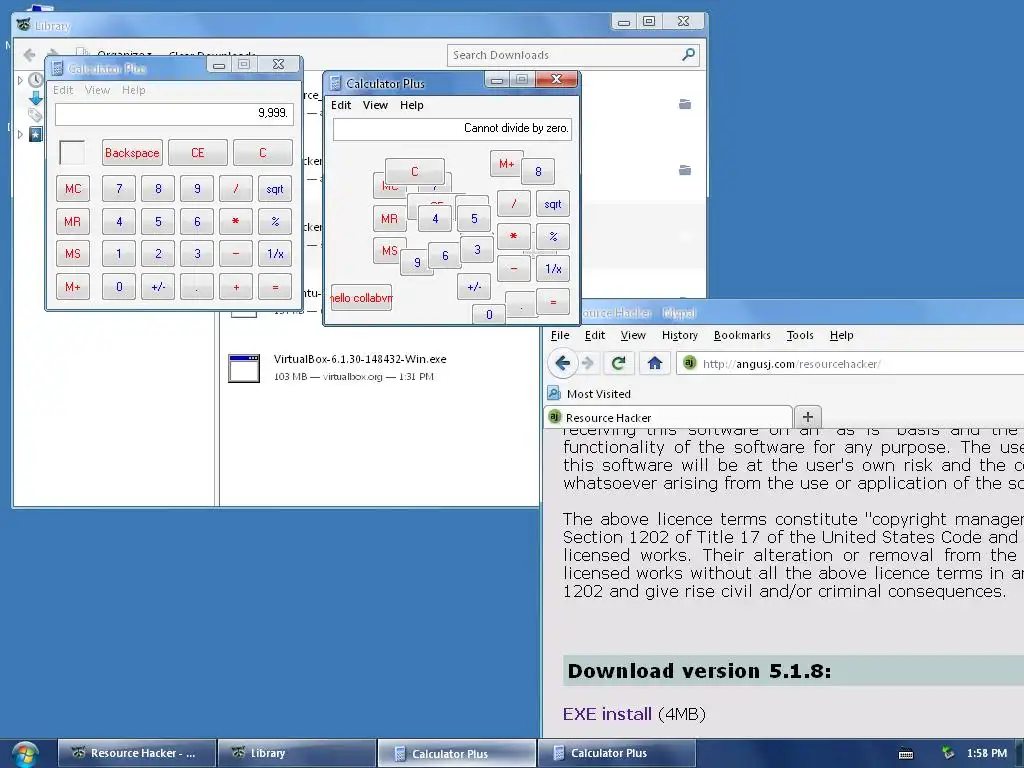Open View menu in the 9,999 calculator
Viewport: 1024px width, 768px height.
97,90
